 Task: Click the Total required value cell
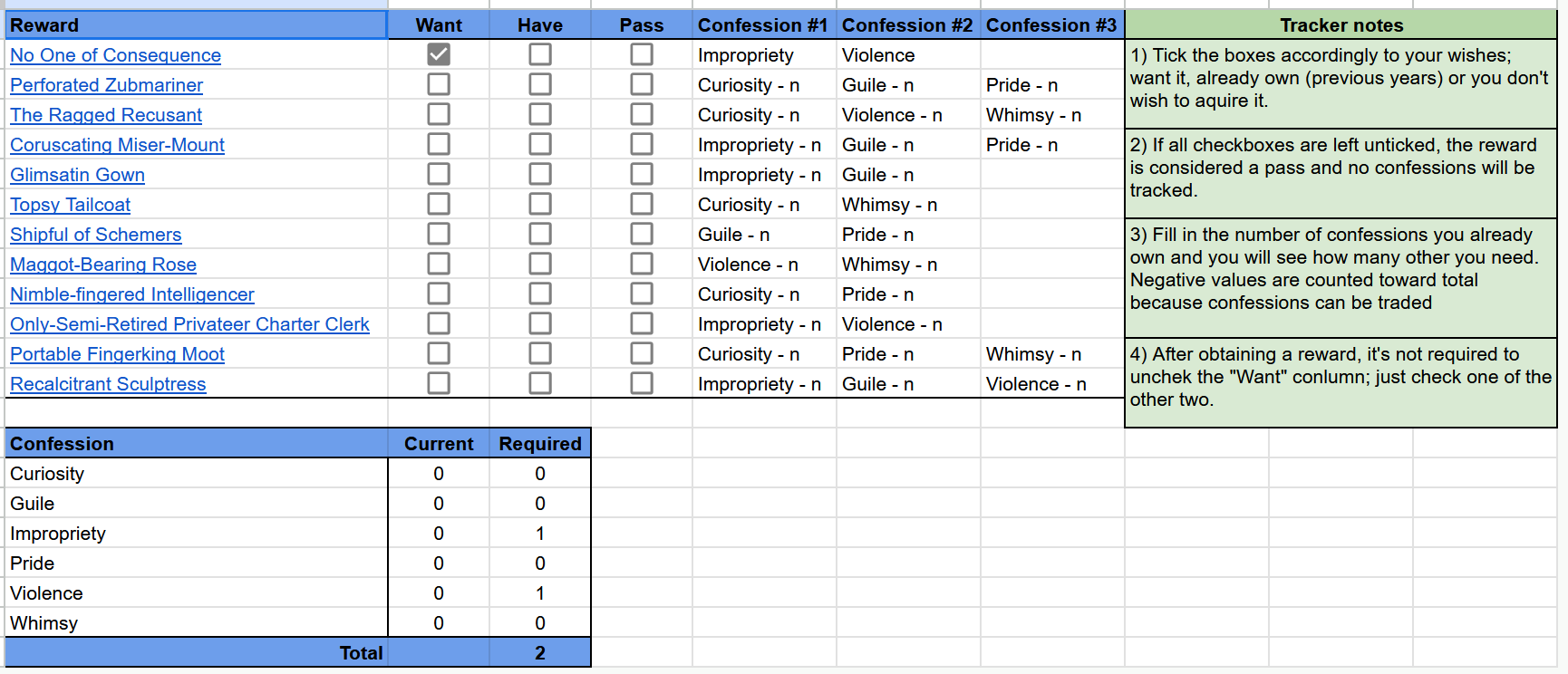(x=540, y=653)
